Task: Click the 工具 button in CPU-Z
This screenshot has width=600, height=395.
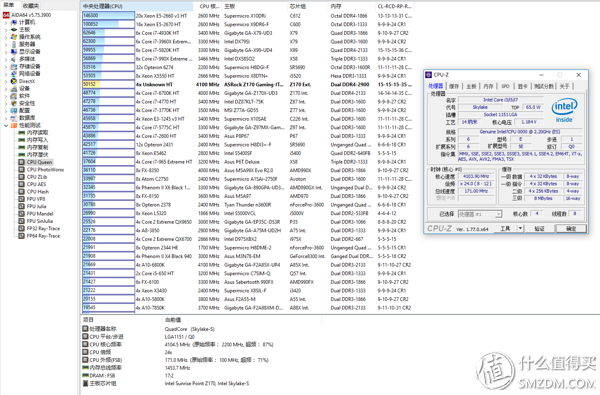Action: (505, 229)
